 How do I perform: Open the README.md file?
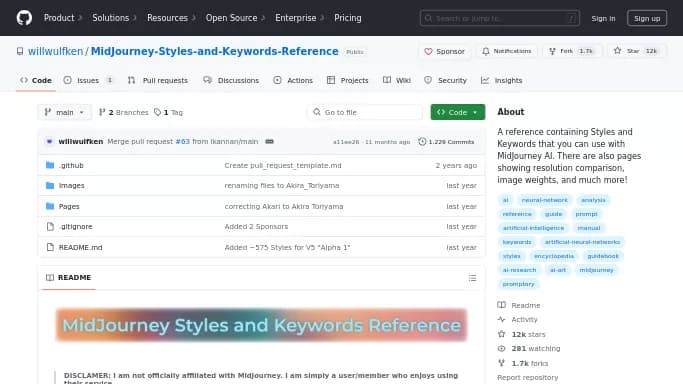tap(81, 247)
